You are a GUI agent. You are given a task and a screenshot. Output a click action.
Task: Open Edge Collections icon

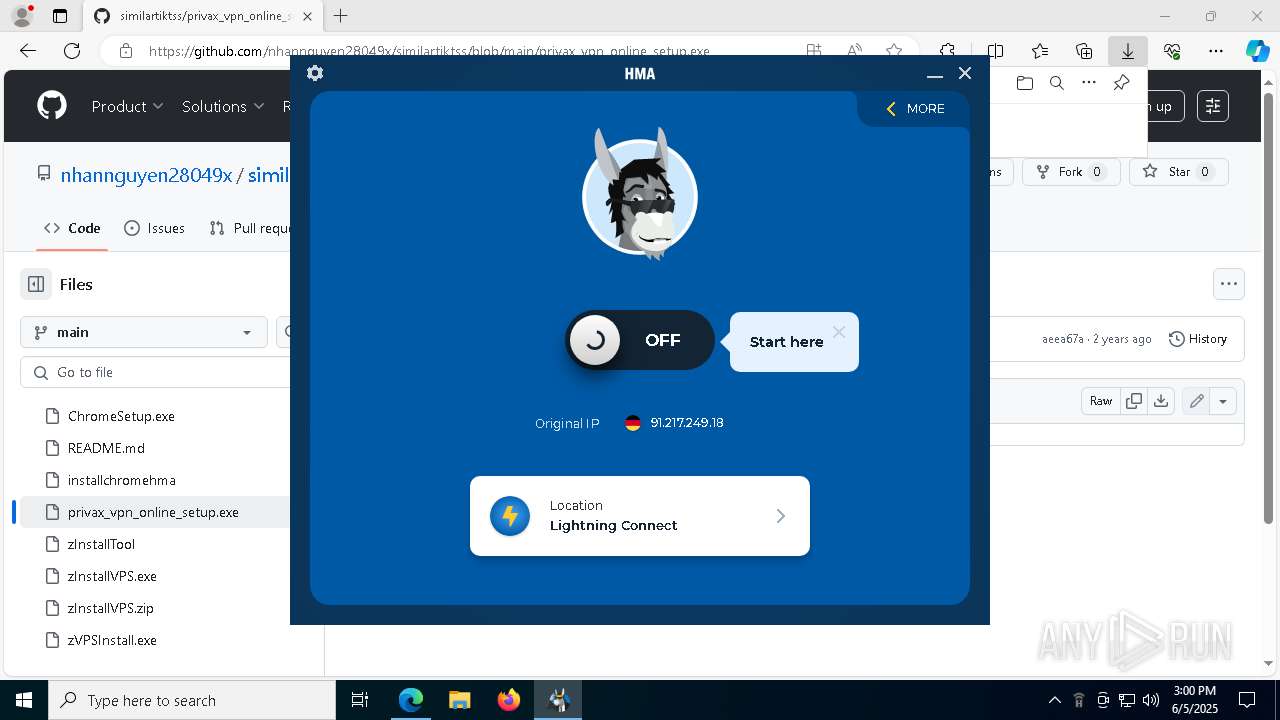(x=1084, y=51)
